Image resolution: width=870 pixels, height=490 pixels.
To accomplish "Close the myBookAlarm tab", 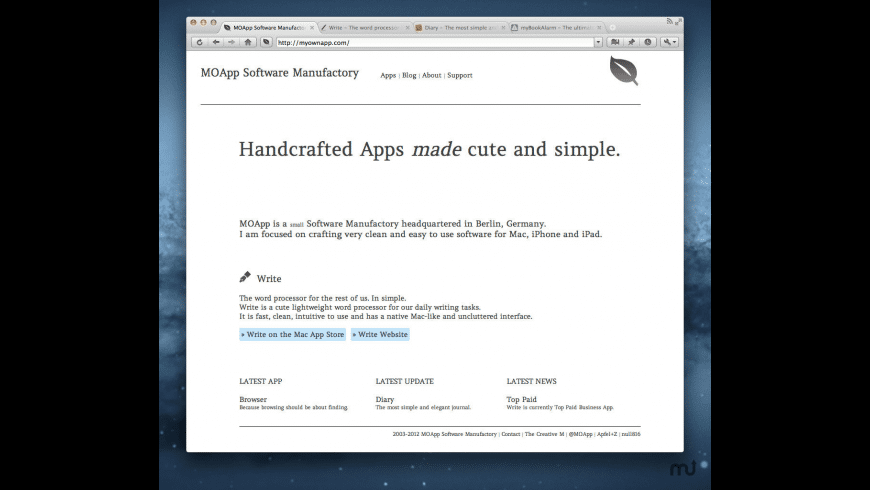I will point(599,27).
